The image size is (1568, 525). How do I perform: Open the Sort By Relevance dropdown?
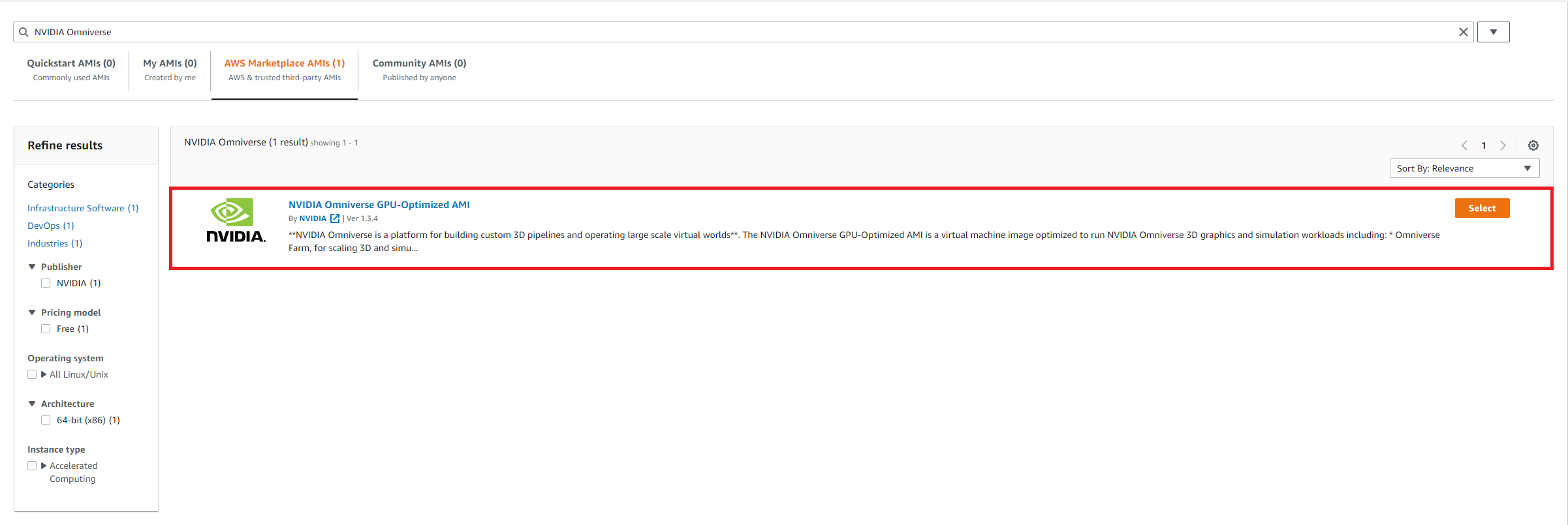point(1464,168)
